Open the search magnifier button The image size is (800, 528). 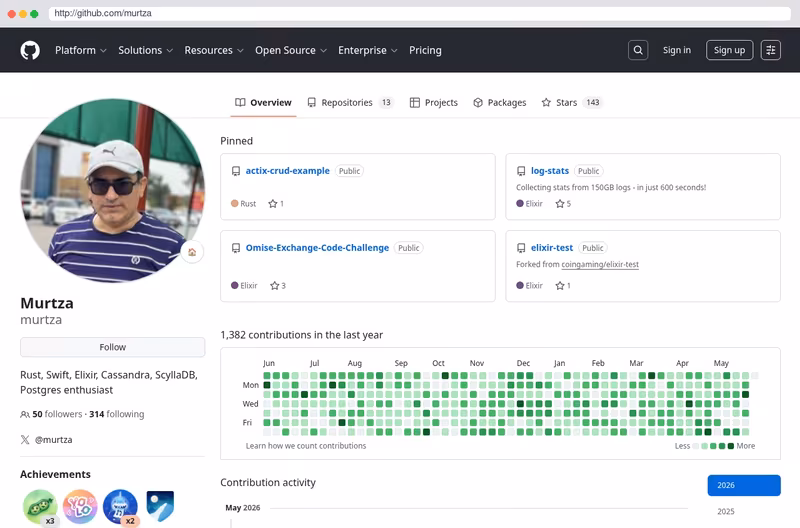[638, 50]
